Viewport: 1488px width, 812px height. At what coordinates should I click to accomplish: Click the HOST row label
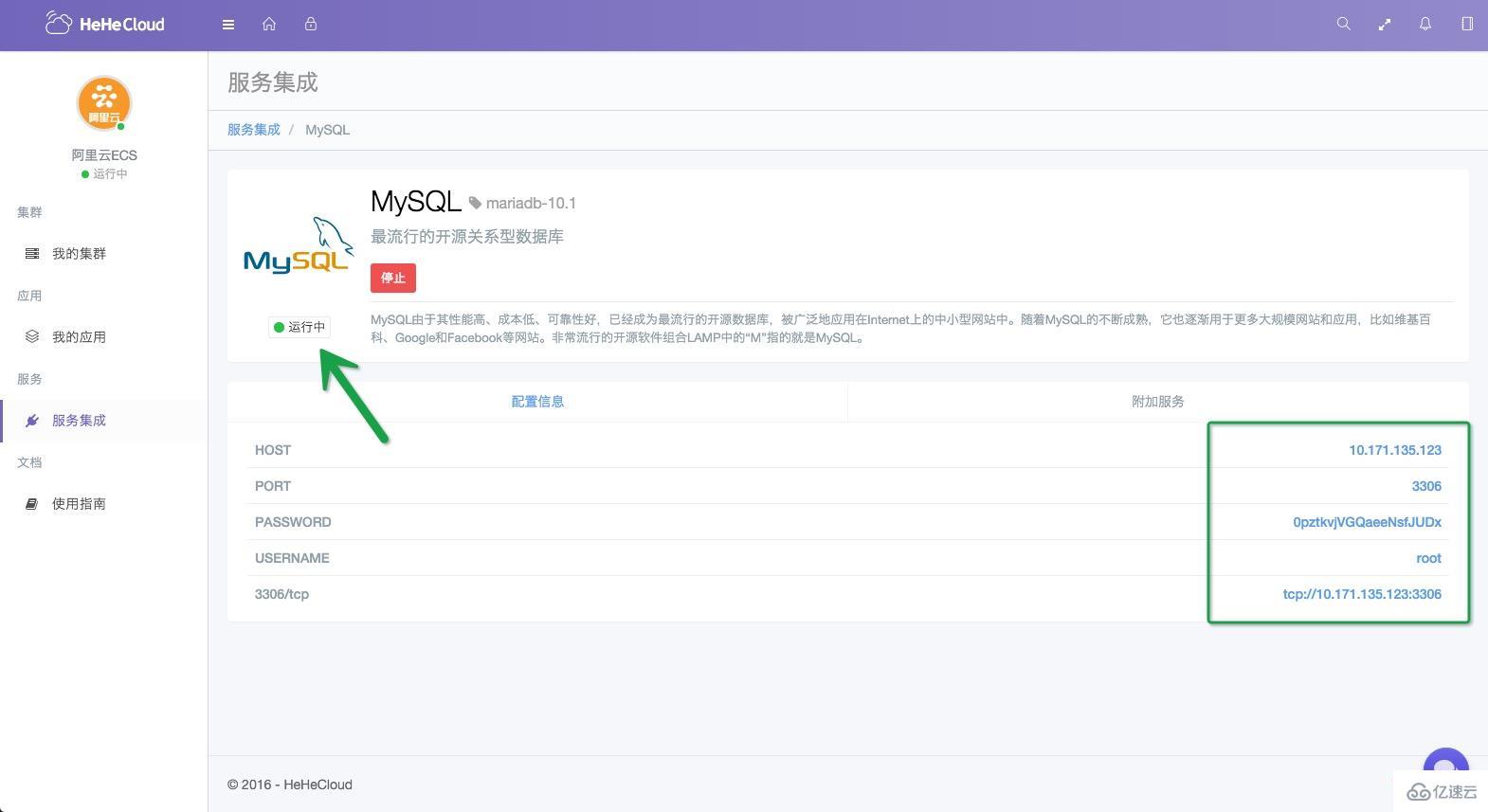[273, 450]
